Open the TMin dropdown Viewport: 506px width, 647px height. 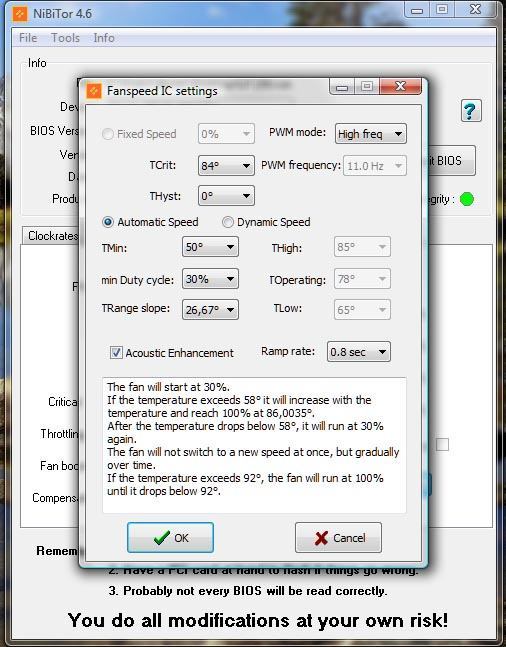point(210,247)
